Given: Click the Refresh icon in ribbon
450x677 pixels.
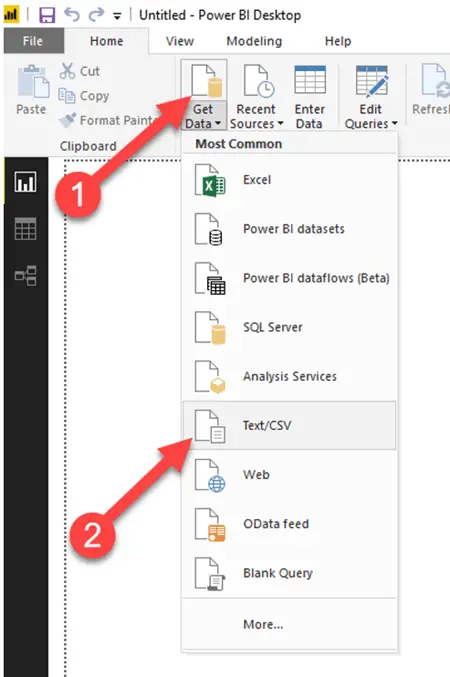Looking at the screenshot, I should tap(436, 80).
